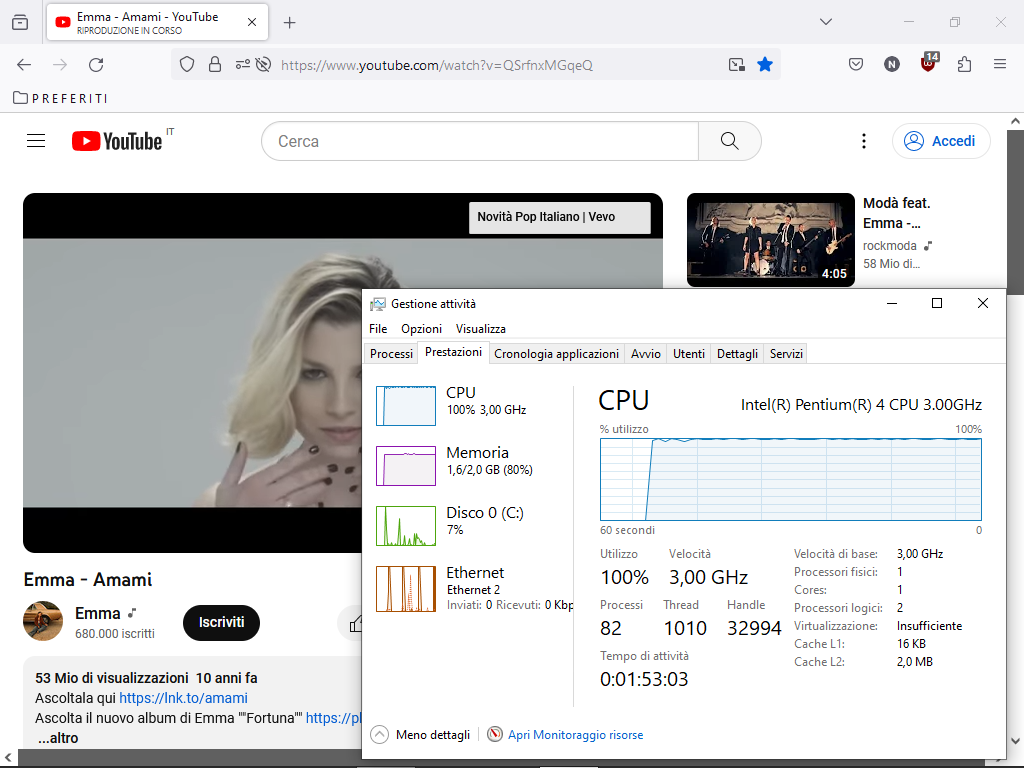Open Visualizza menu in Gestione attività

click(481, 328)
